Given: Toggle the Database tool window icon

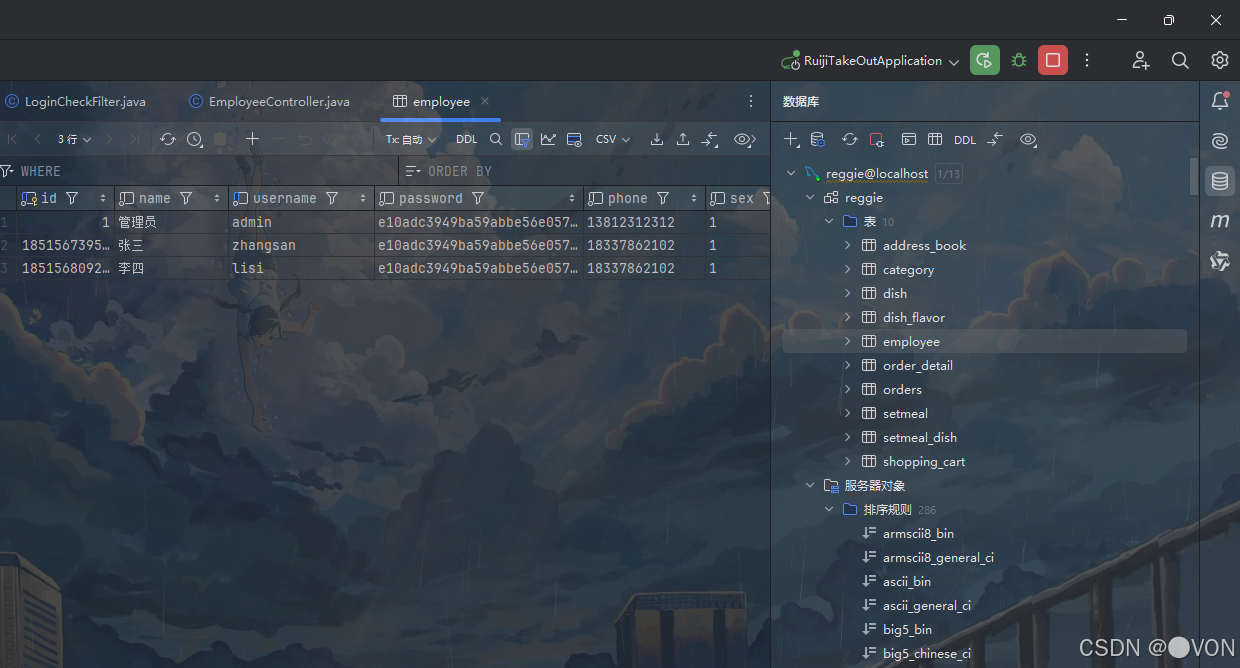Looking at the screenshot, I should tap(1220, 181).
